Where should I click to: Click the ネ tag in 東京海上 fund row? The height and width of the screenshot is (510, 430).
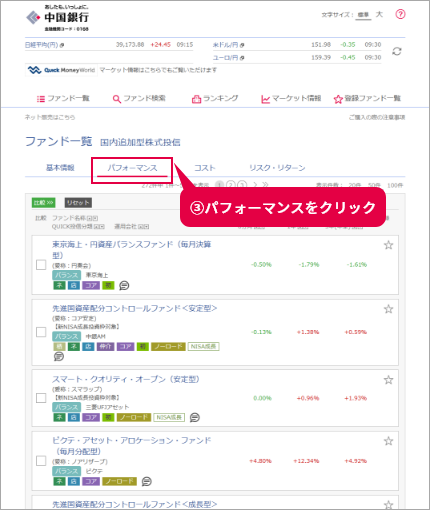click(x=59, y=285)
